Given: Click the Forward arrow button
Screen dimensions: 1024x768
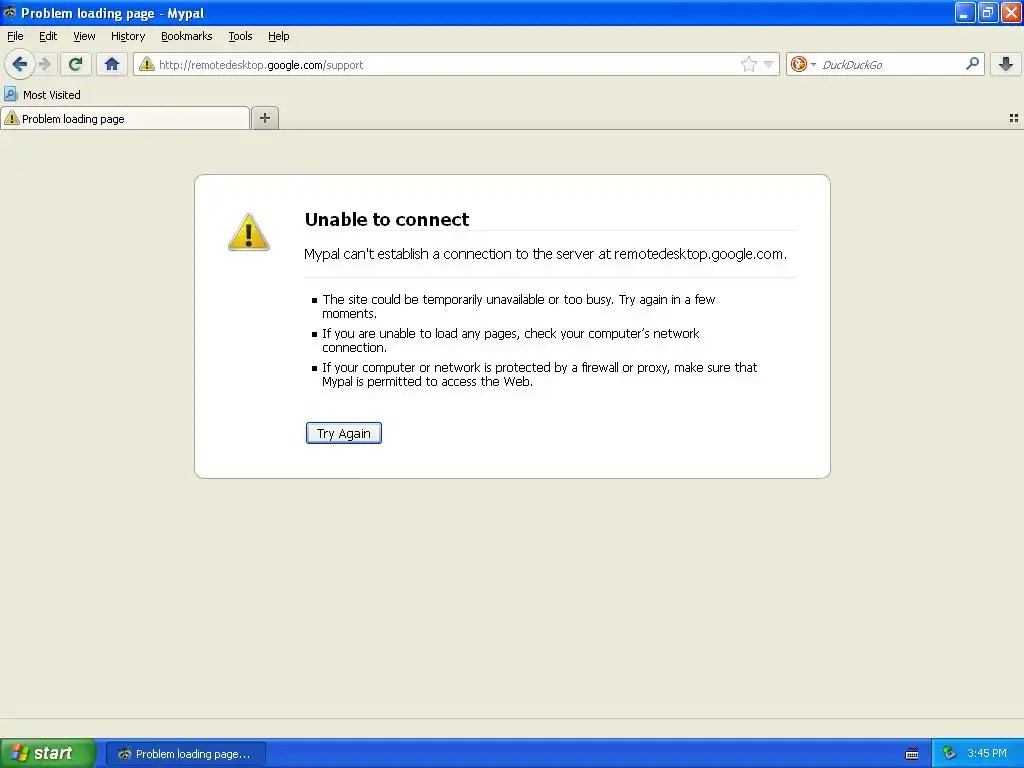Looking at the screenshot, I should [45, 64].
